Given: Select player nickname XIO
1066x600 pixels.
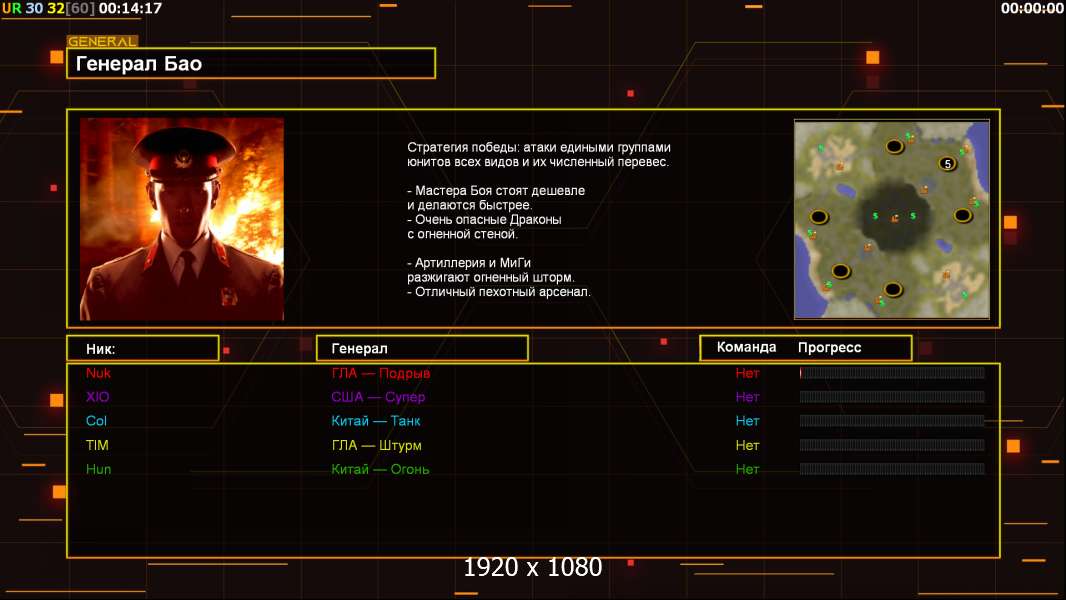Looking at the screenshot, I should pyautogui.click(x=97, y=397).
